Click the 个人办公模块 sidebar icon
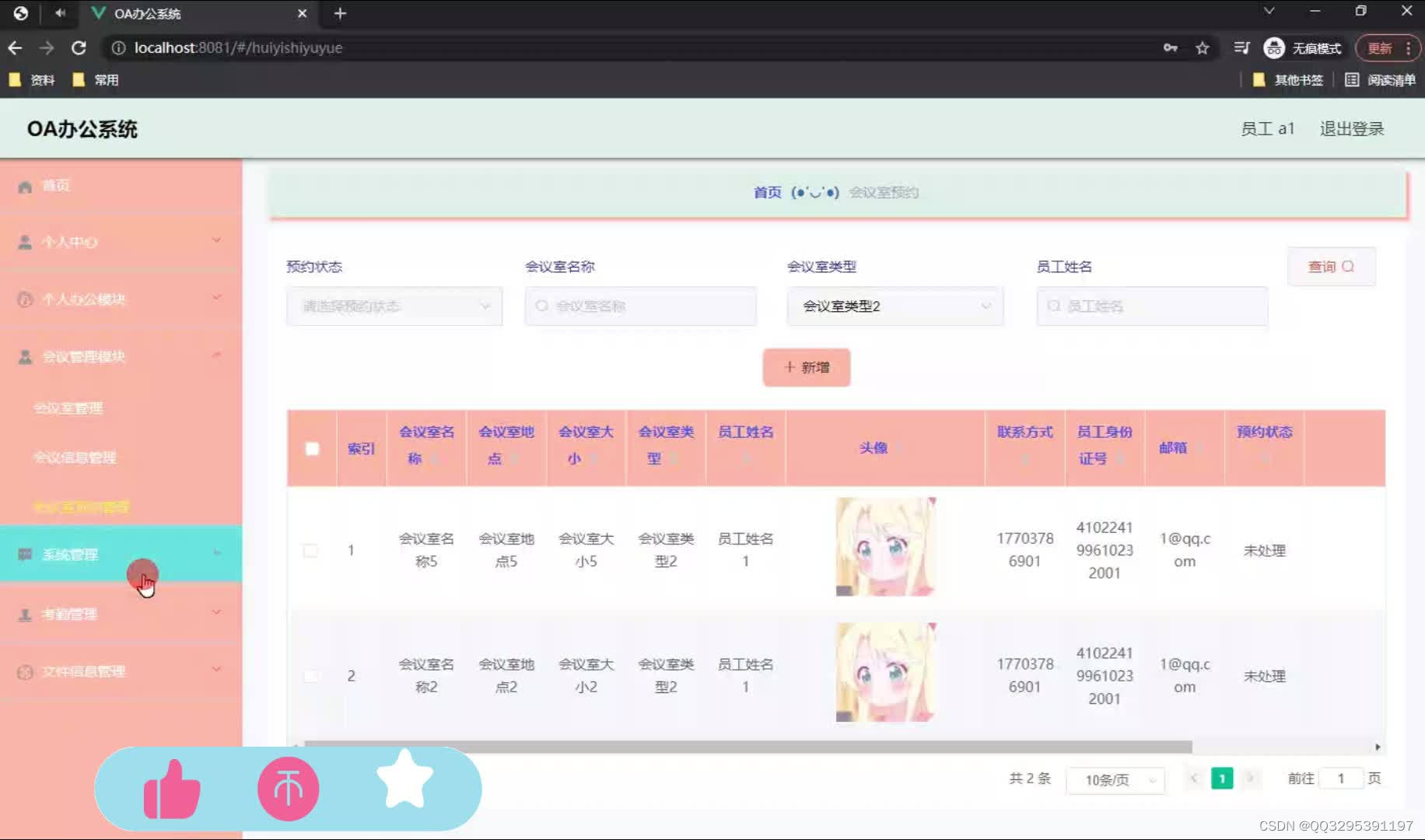This screenshot has height=840, width=1425. pyautogui.click(x=25, y=299)
